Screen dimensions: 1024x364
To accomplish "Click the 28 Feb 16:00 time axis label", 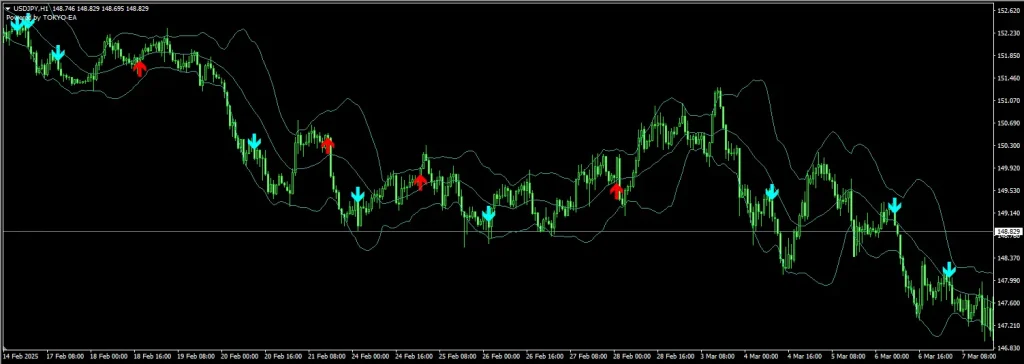I will tap(677, 357).
